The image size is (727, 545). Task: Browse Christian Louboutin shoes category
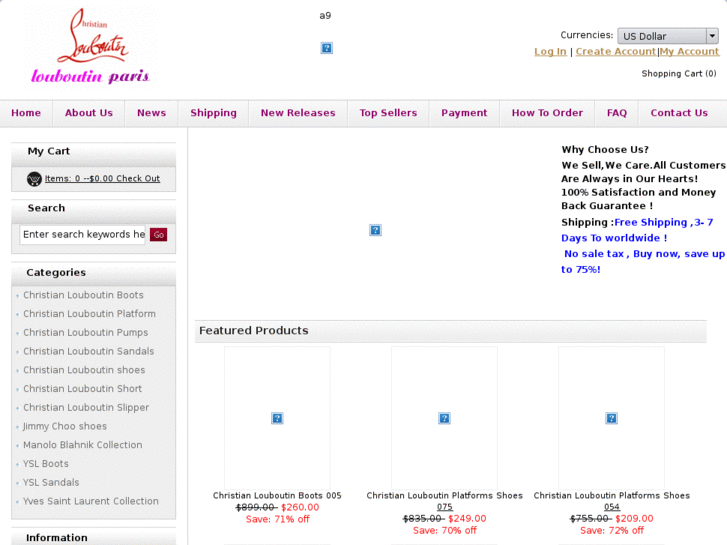(x=84, y=370)
